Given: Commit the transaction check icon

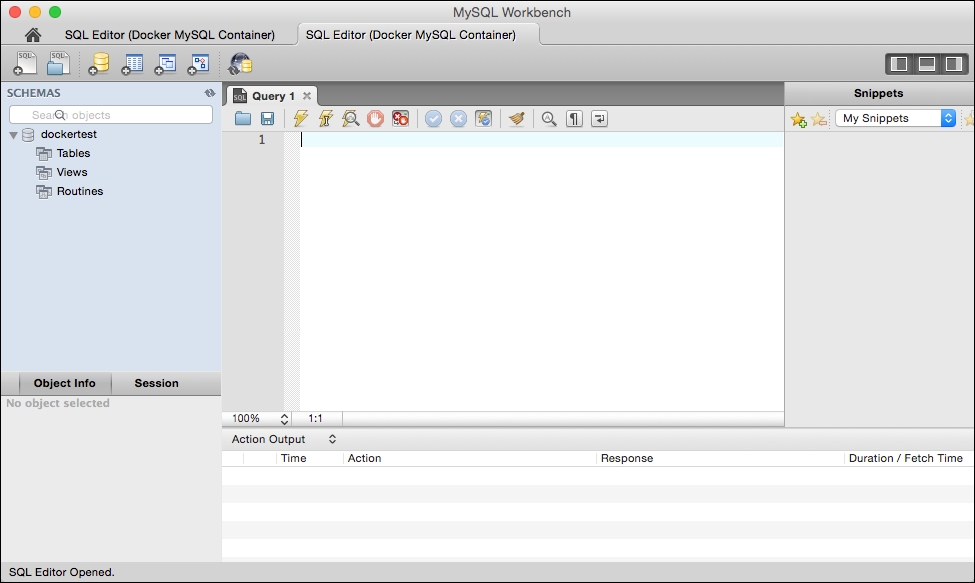Looking at the screenshot, I should coord(433,119).
